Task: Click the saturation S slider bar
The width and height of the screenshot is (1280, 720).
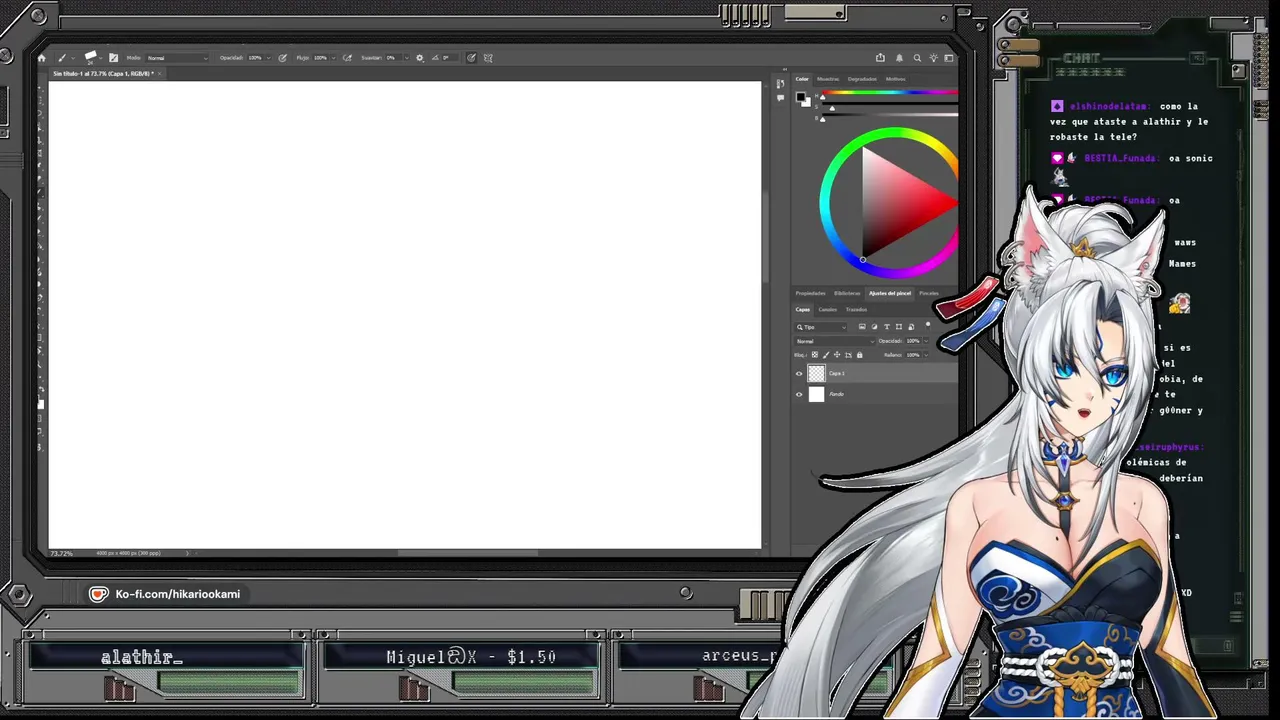Action: coord(890,105)
